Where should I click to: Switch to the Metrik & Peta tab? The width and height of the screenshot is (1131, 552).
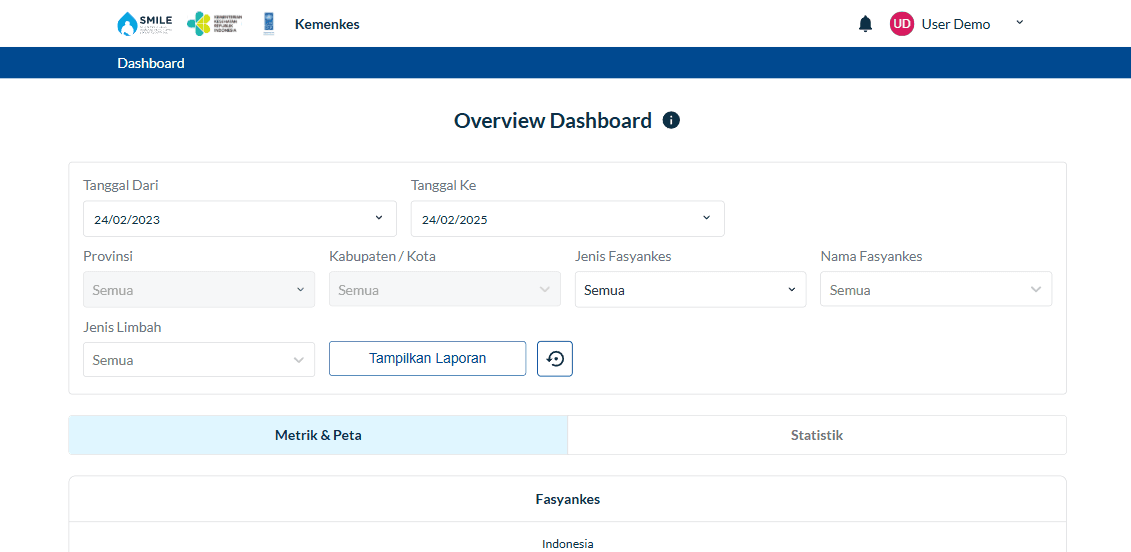pyautogui.click(x=318, y=435)
